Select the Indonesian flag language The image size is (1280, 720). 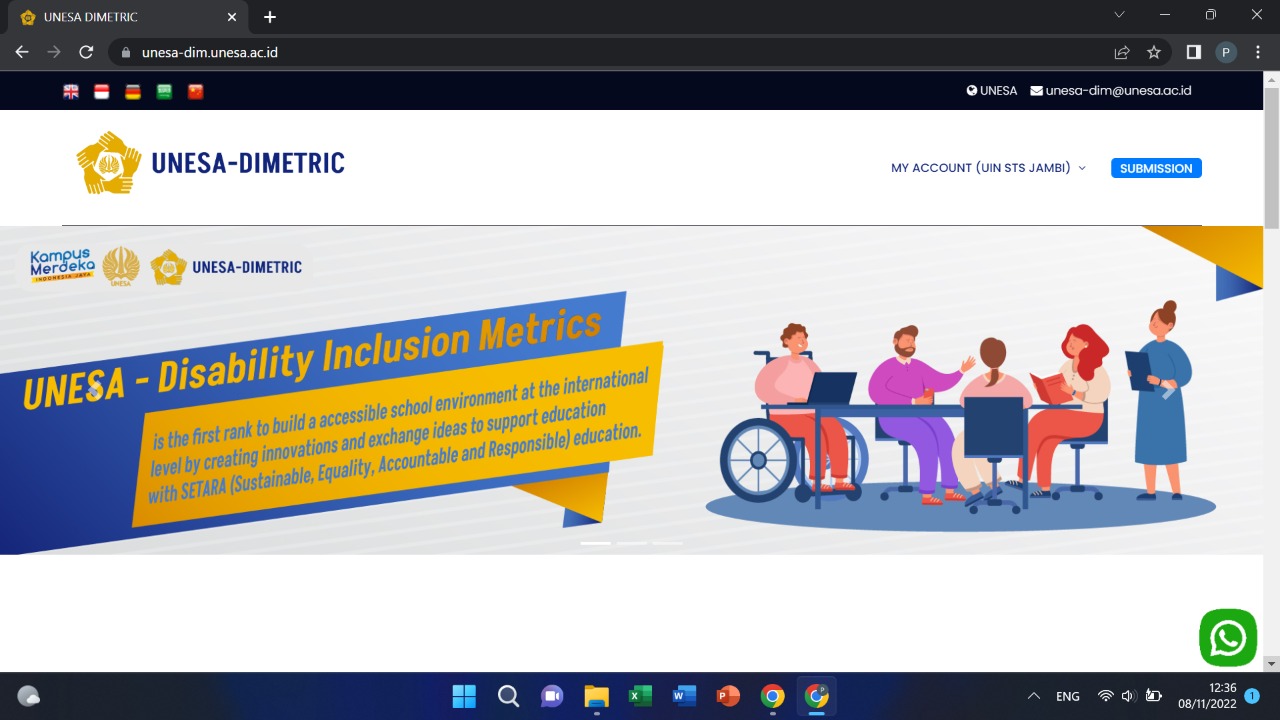pyautogui.click(x=102, y=91)
